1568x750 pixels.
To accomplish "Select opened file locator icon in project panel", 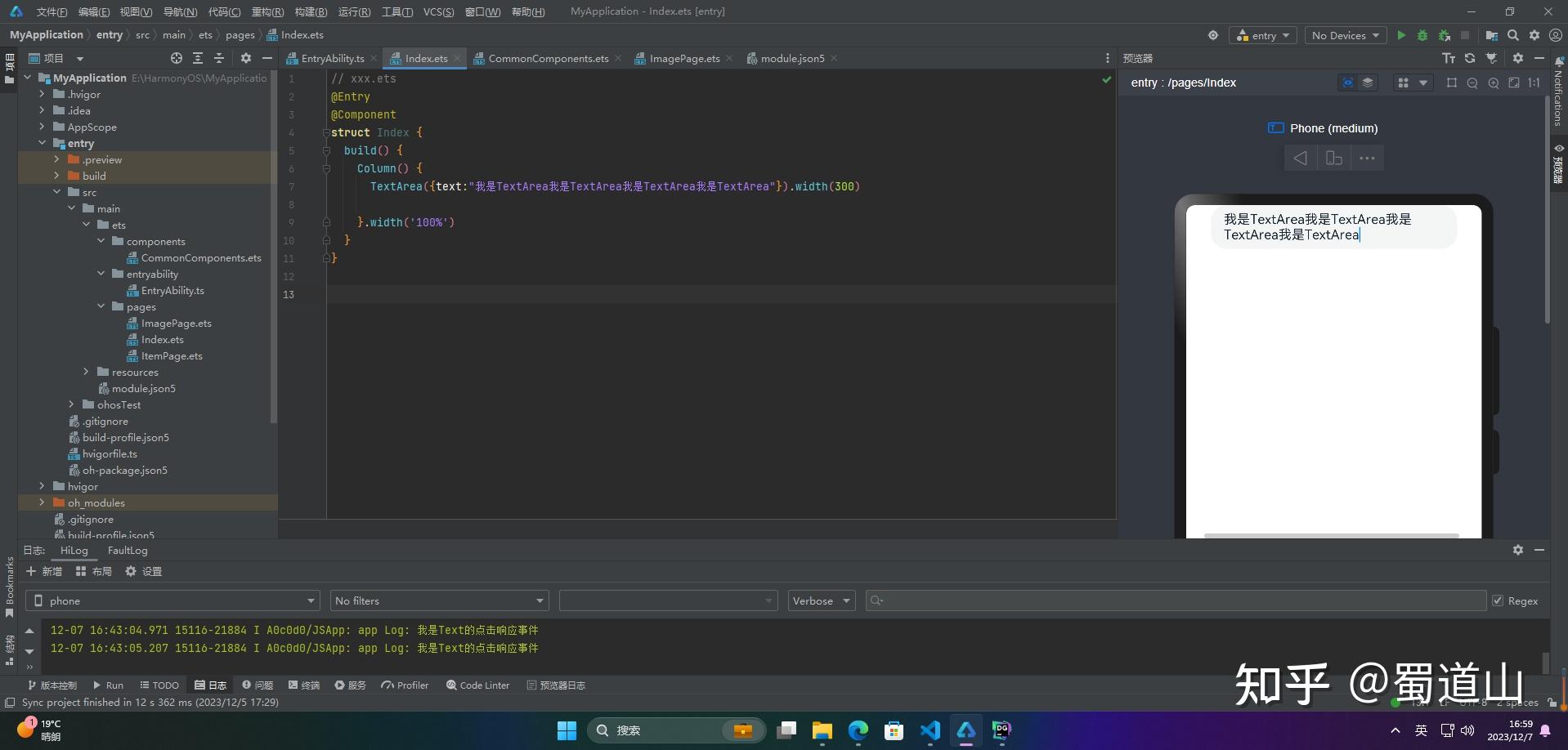I will (x=177, y=58).
